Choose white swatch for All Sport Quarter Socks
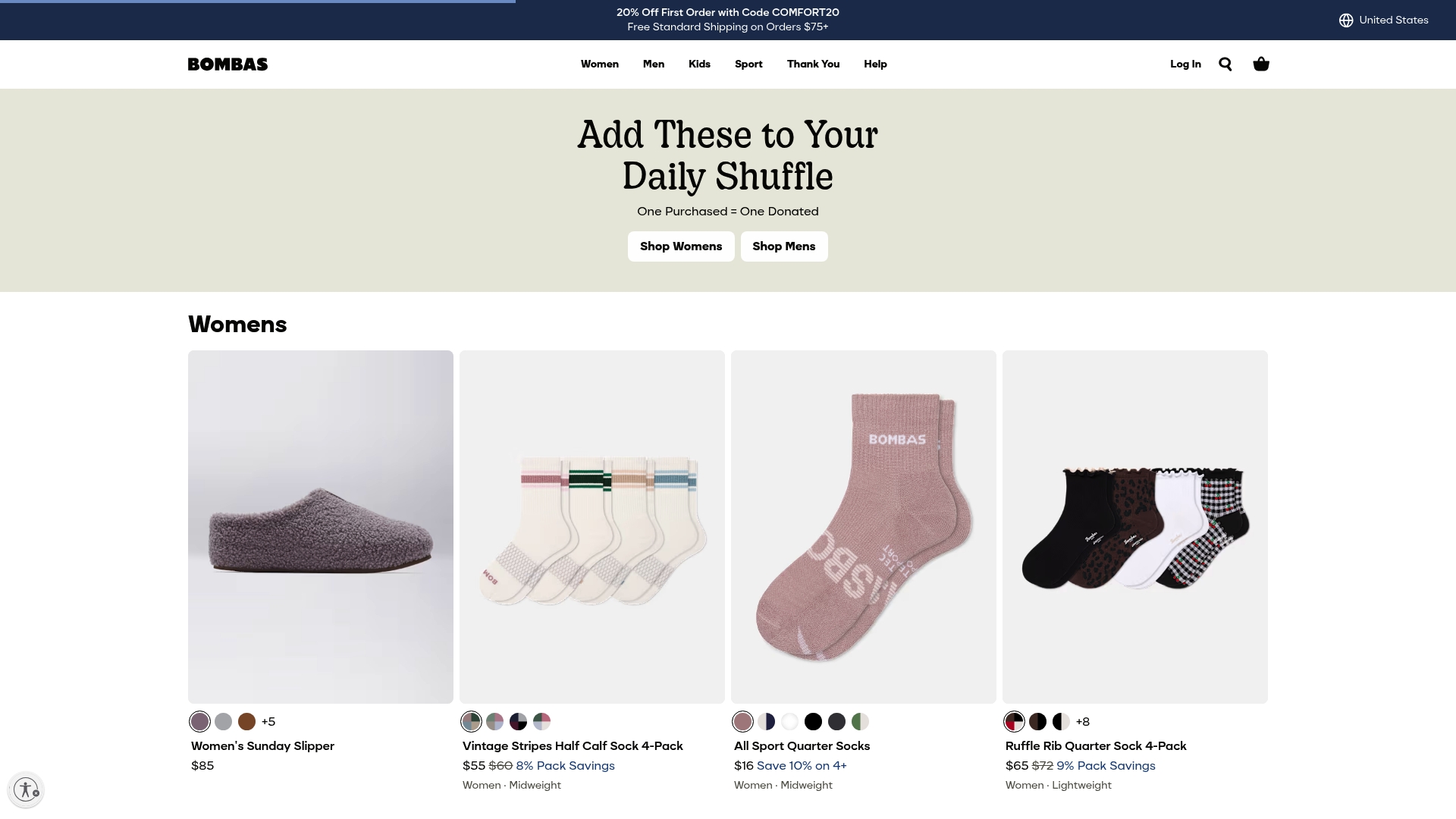Image resolution: width=1456 pixels, height=819 pixels. click(x=789, y=721)
